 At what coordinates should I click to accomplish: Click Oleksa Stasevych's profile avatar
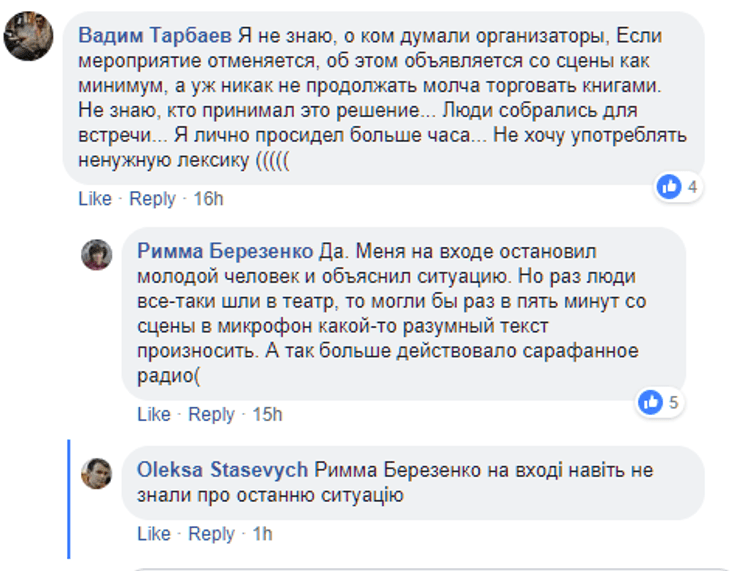point(96,473)
